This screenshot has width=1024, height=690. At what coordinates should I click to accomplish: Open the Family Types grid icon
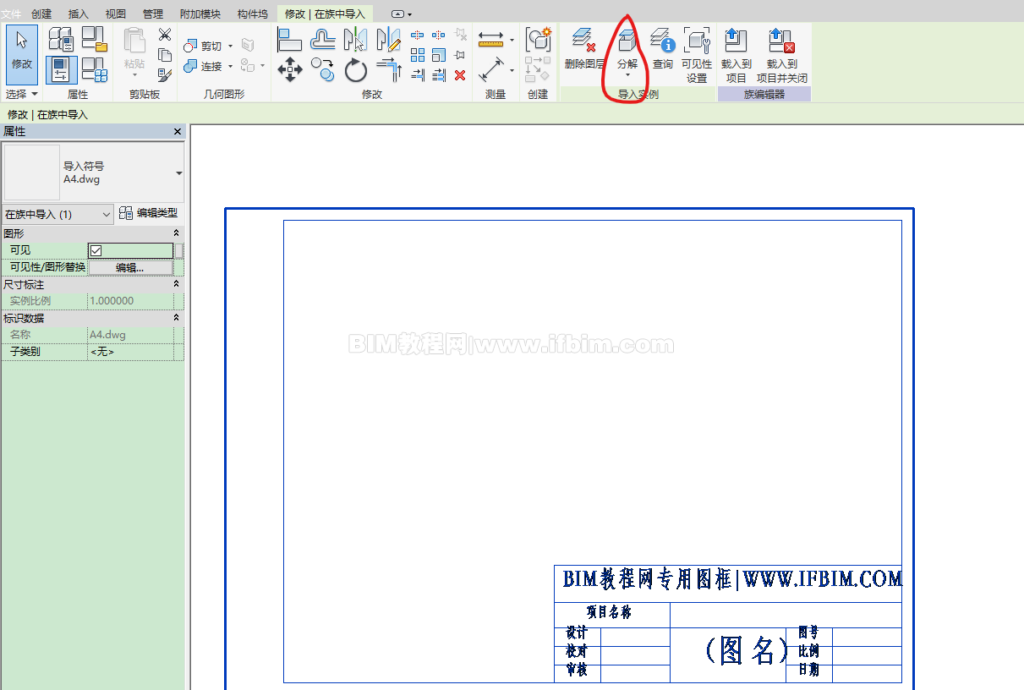pyautogui.click(x=95, y=70)
